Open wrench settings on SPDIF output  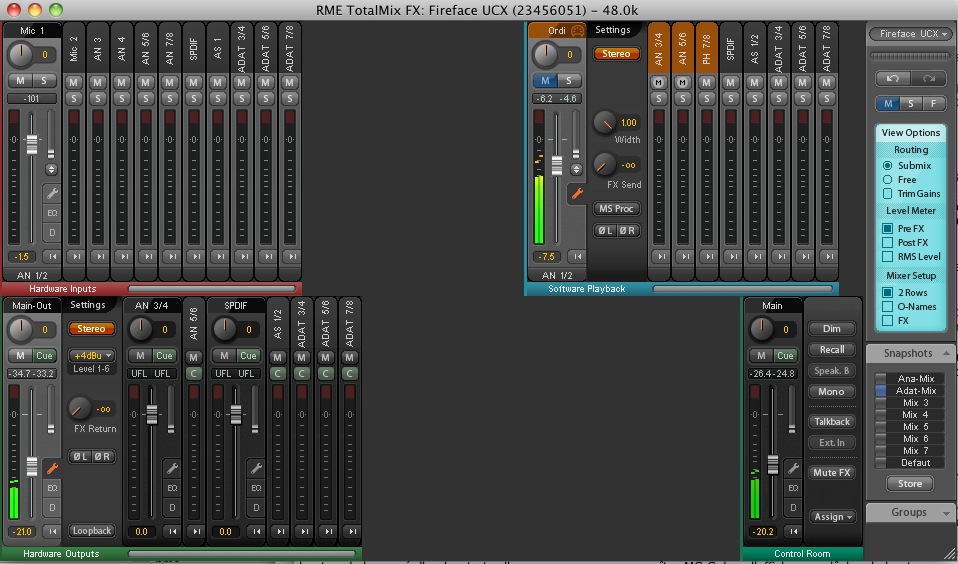(x=256, y=469)
